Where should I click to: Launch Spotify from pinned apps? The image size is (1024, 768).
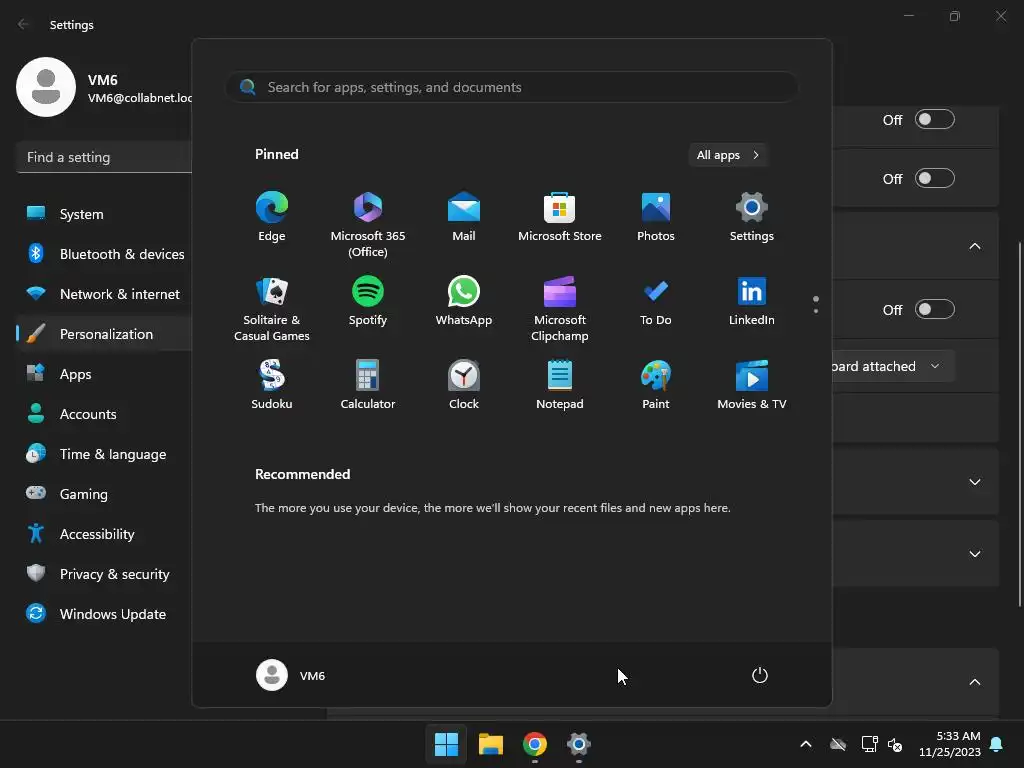point(368,301)
